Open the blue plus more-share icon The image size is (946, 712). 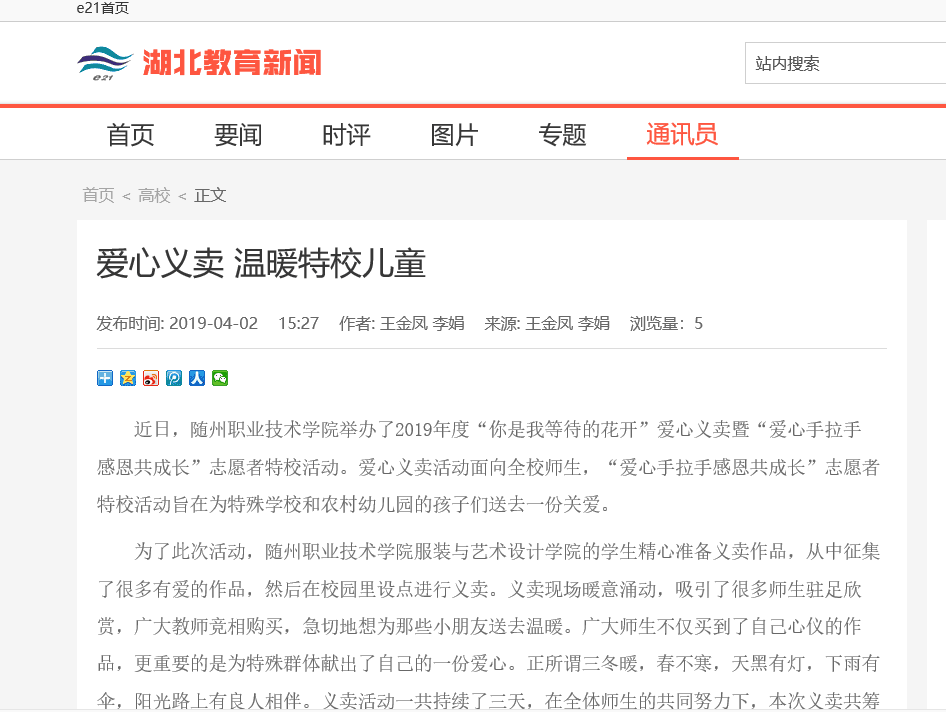coord(105,378)
